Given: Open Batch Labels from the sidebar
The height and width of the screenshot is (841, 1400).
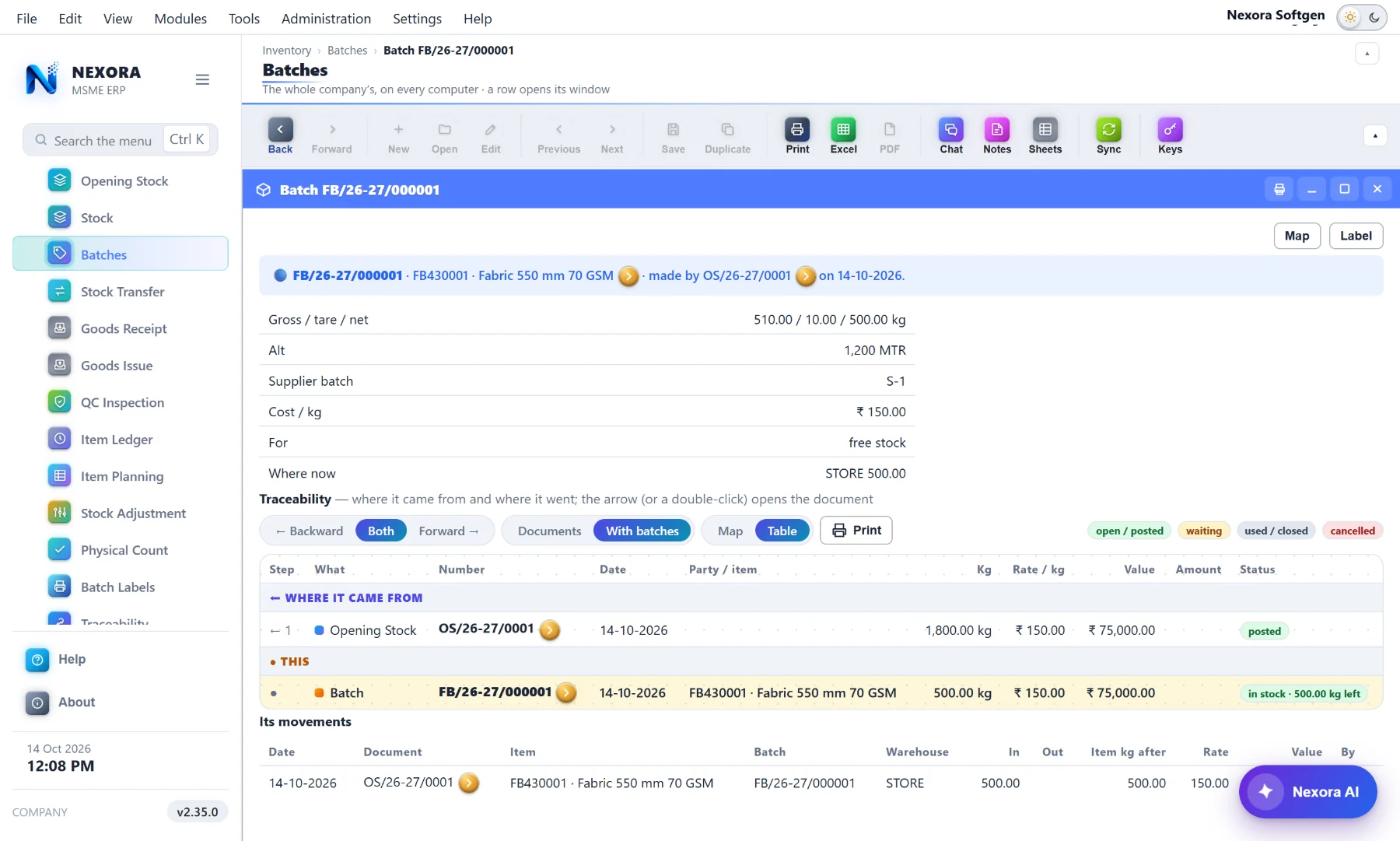Looking at the screenshot, I should (x=121, y=587).
